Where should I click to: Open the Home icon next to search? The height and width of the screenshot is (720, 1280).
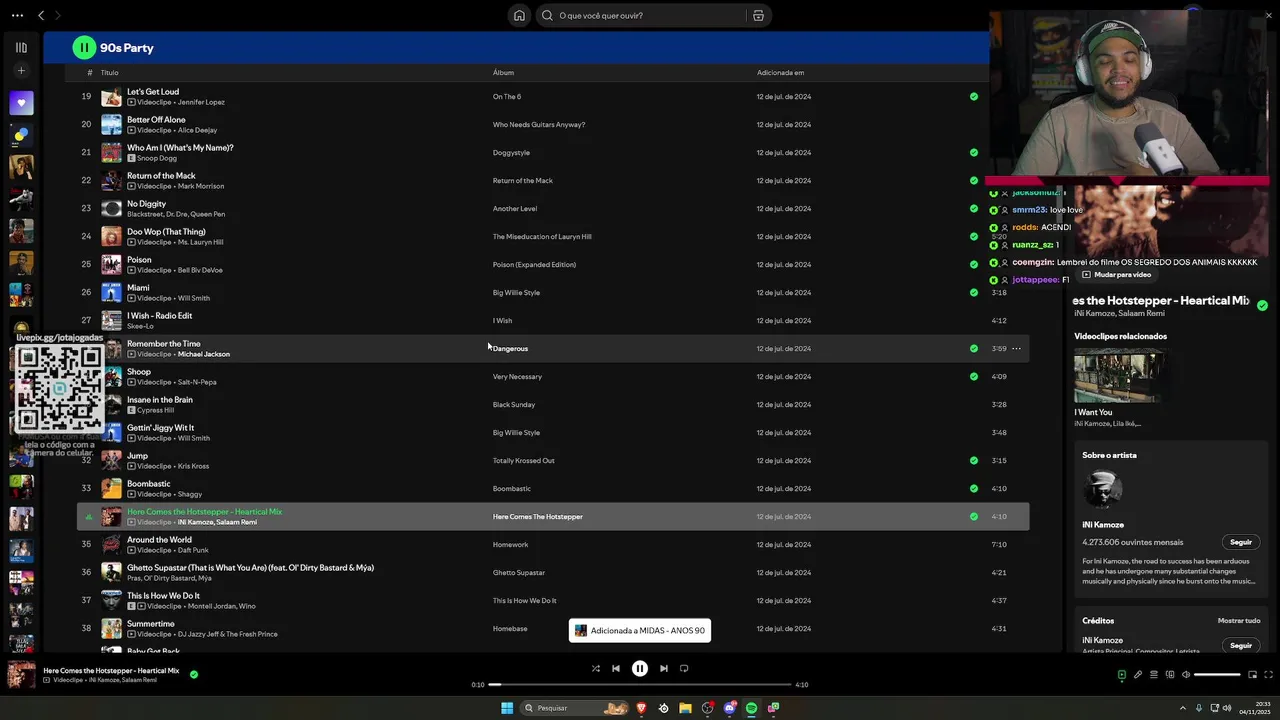point(519,15)
